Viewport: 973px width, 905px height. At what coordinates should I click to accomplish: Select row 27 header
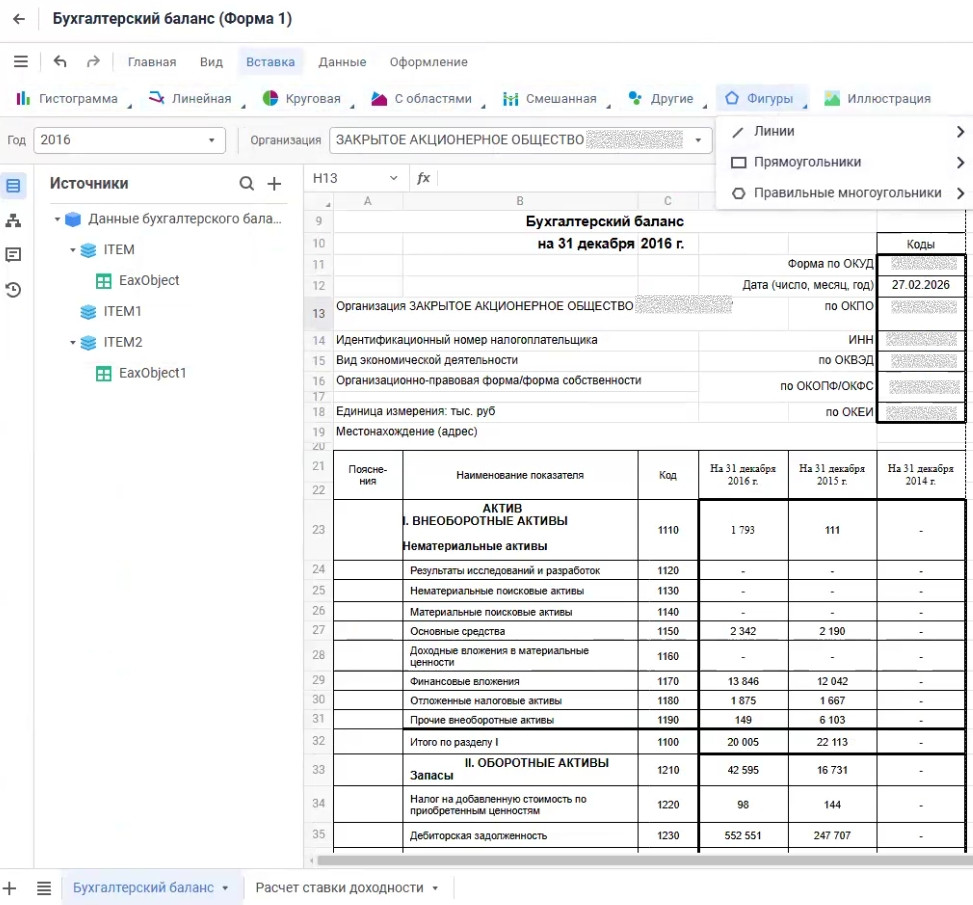pos(319,631)
